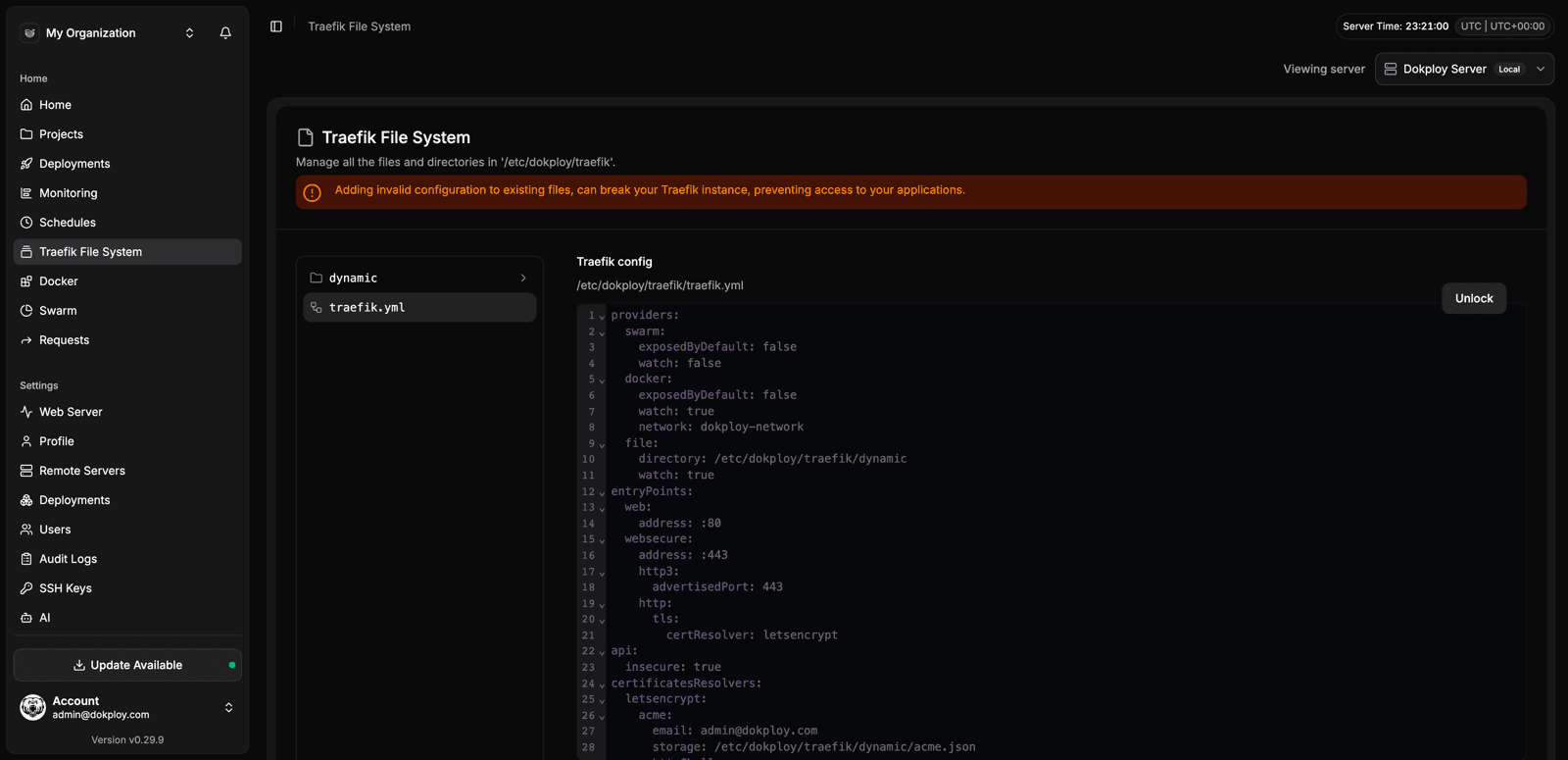Open the notifications bell
1568x760 pixels.
tap(225, 32)
